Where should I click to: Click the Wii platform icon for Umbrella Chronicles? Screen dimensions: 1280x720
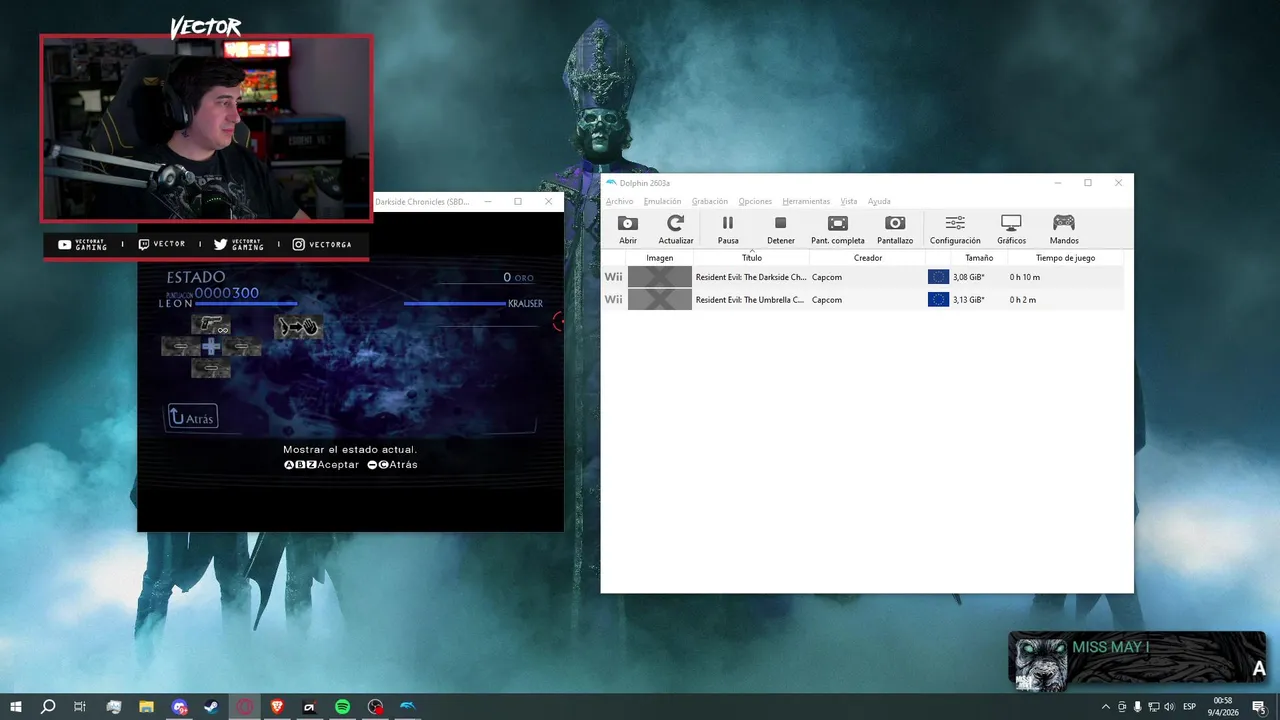click(x=614, y=299)
